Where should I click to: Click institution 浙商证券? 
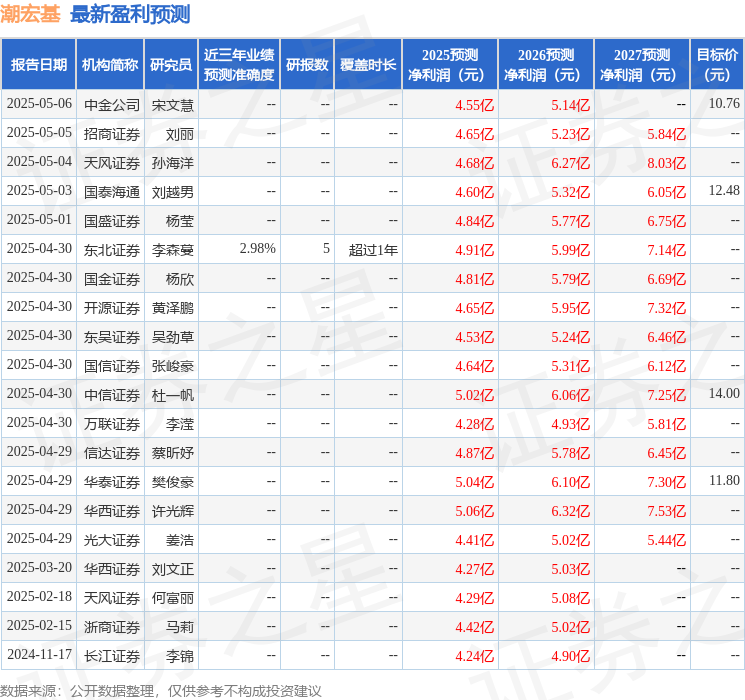(112, 626)
